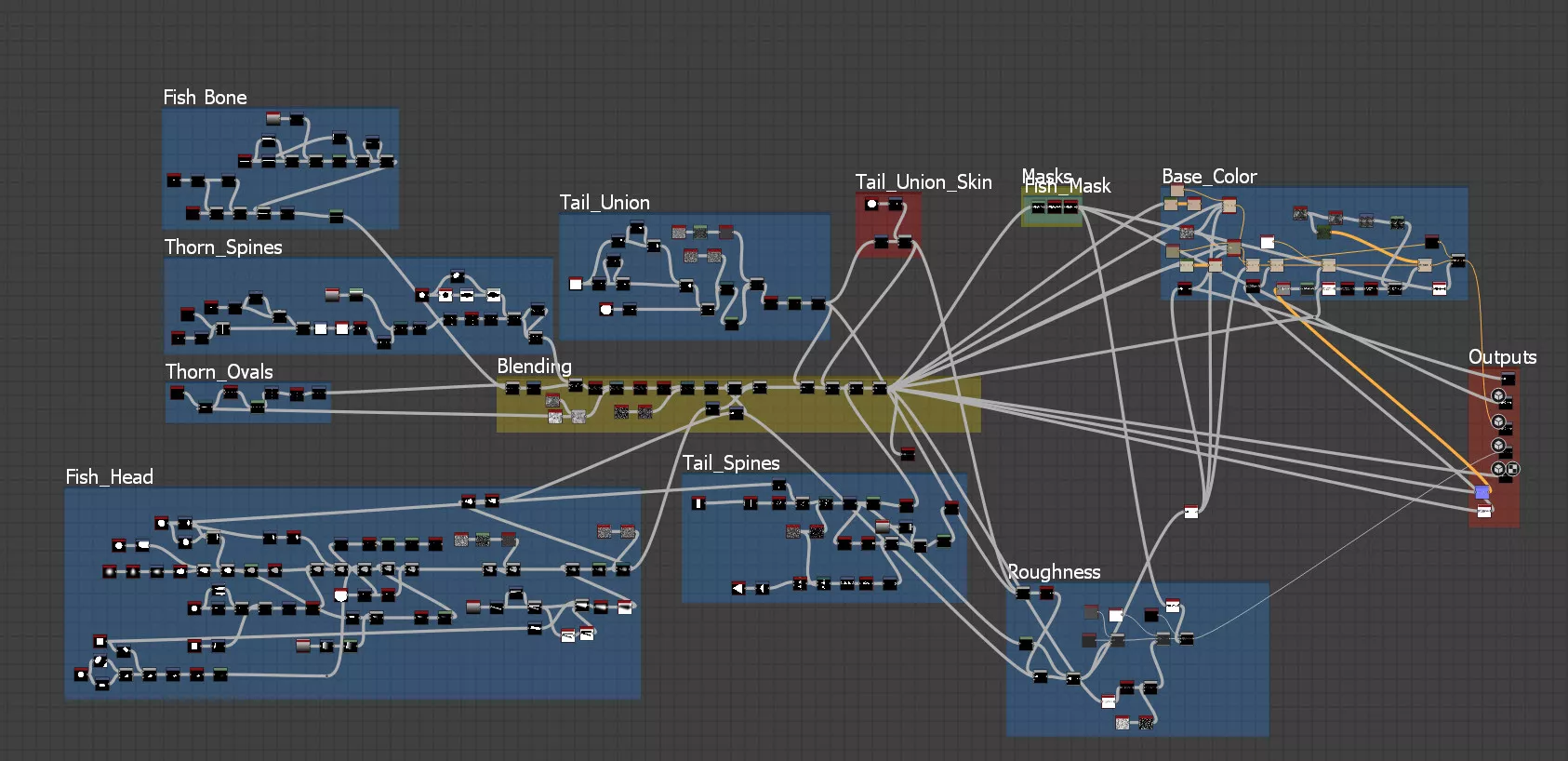Select the Roughness frame label
The width and height of the screenshot is (1568, 761).
pos(1054,572)
